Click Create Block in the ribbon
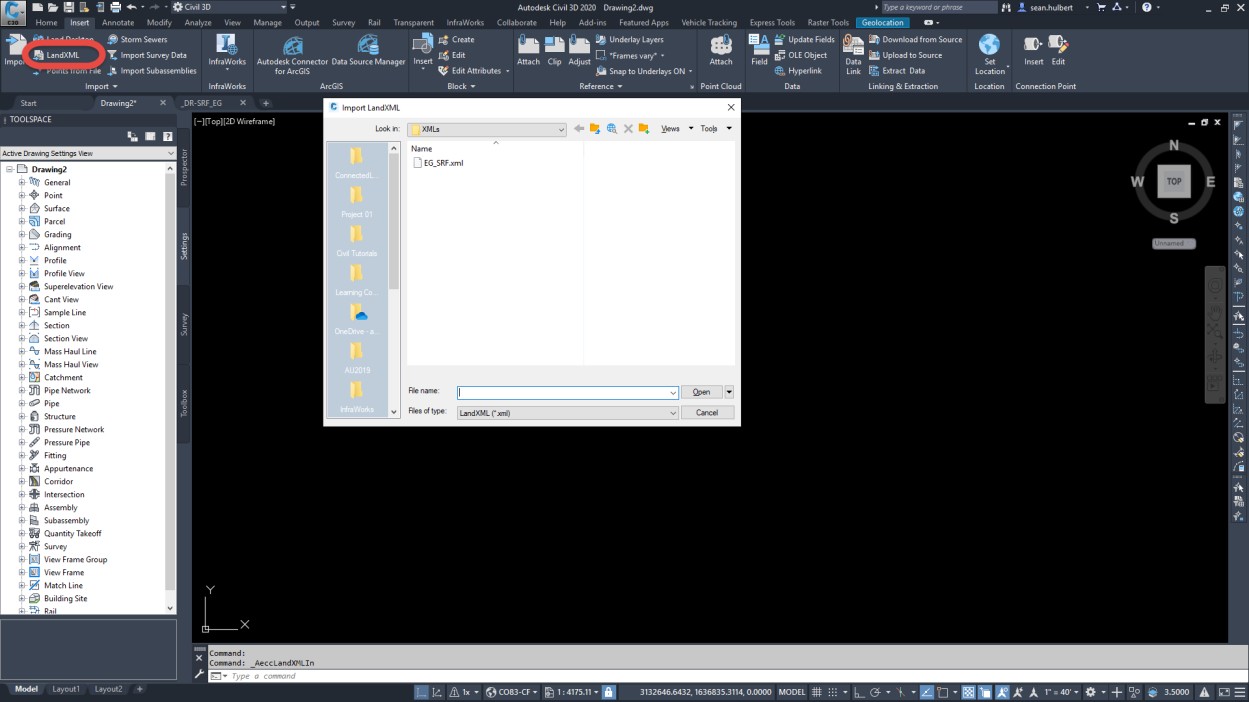 click(456, 40)
